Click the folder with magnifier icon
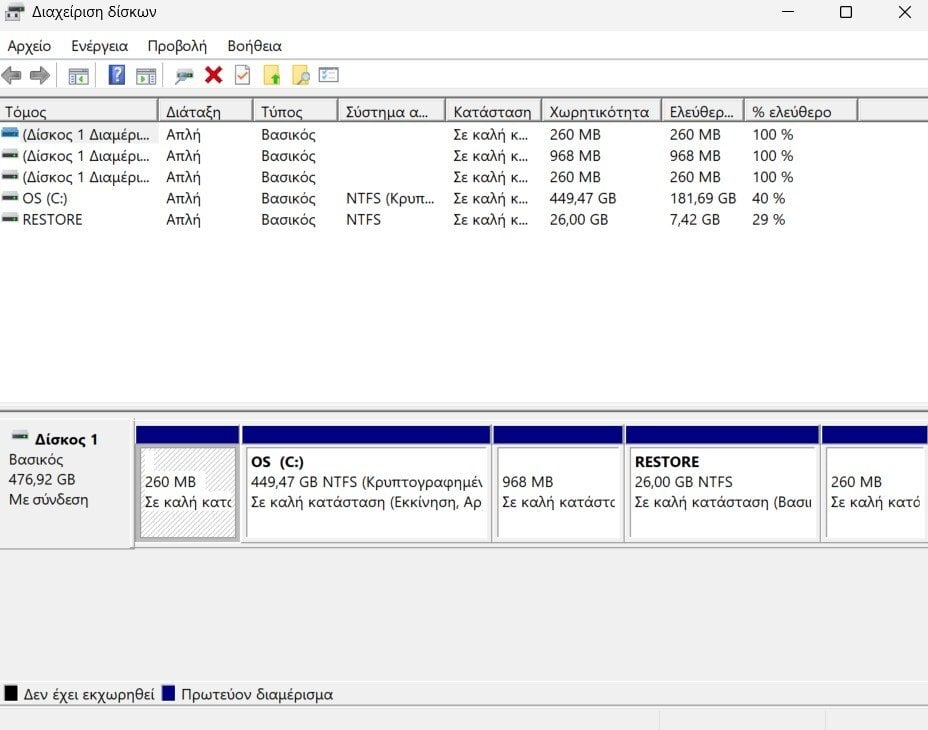 301,75
